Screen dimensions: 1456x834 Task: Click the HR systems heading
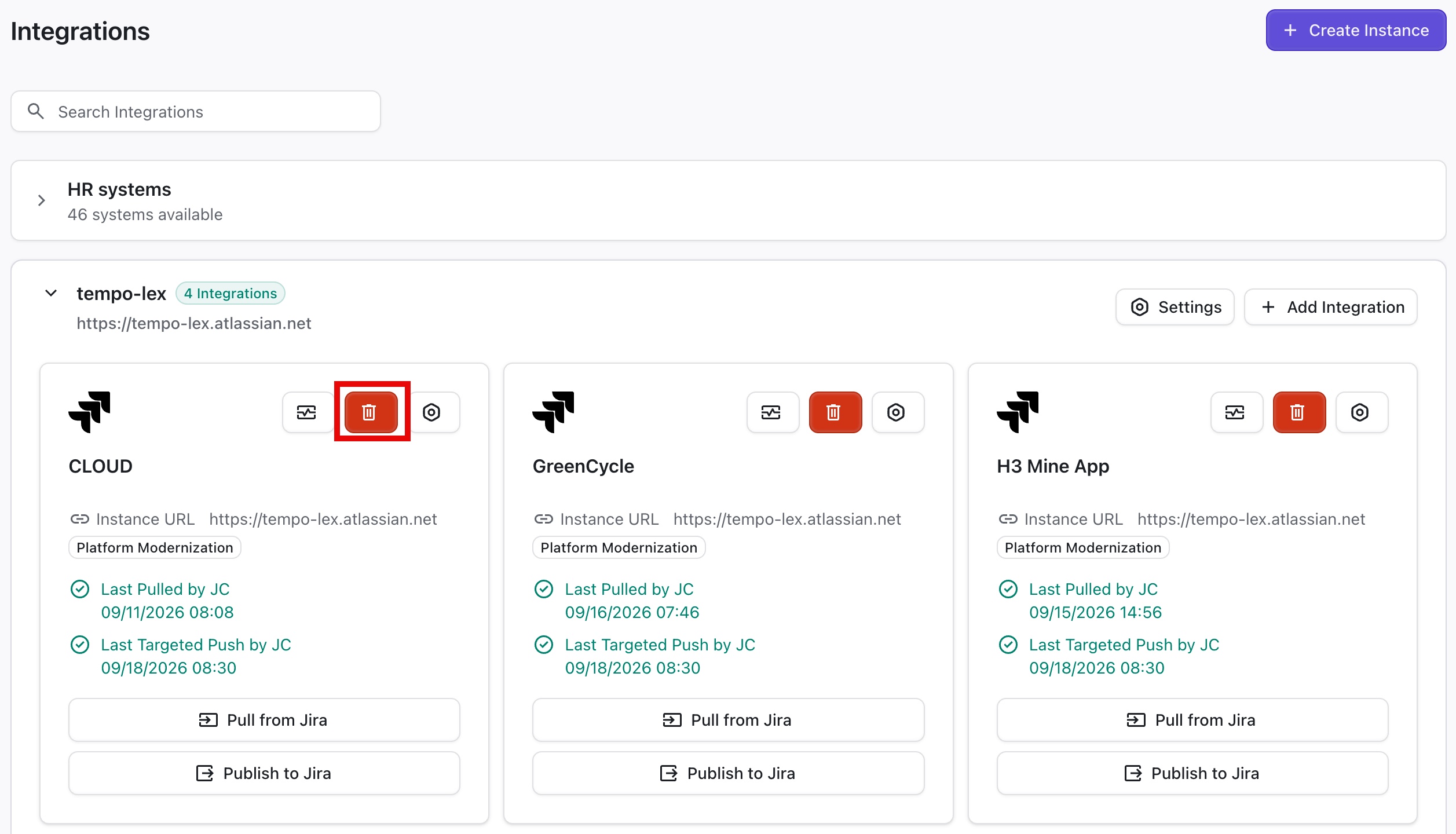tap(119, 189)
